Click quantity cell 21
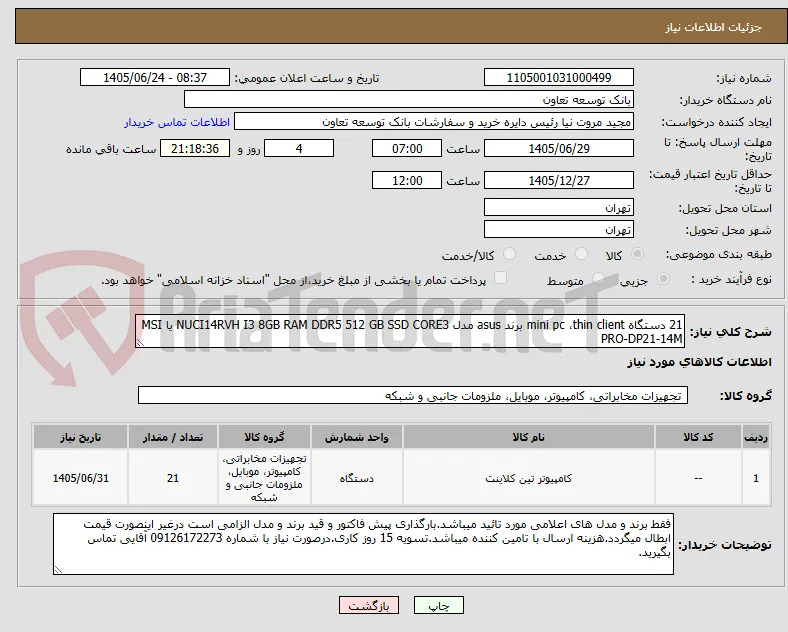Screen dimensions: 788x632 point(173,478)
